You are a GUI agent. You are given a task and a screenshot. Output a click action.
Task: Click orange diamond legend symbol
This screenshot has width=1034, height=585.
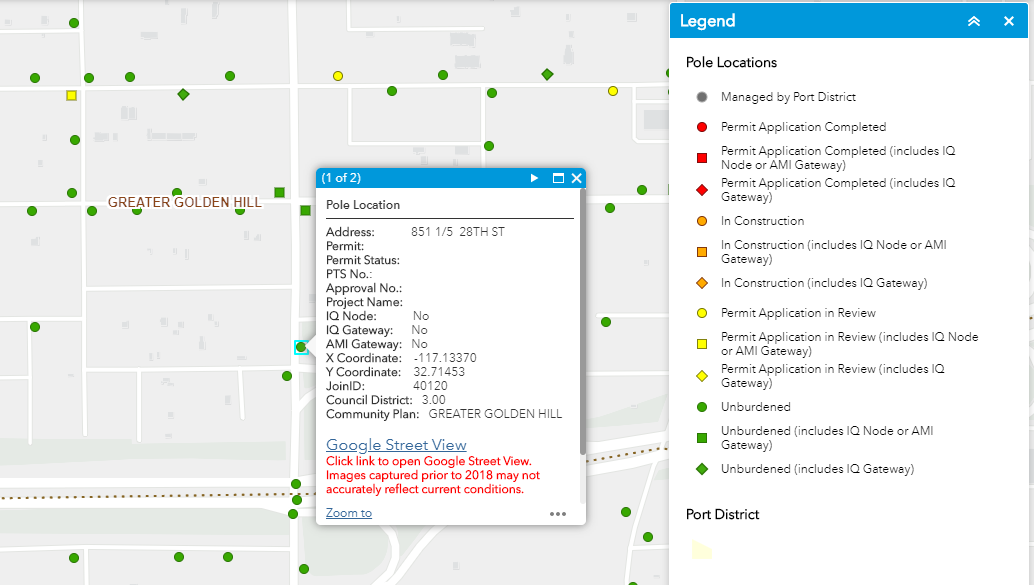coord(702,283)
